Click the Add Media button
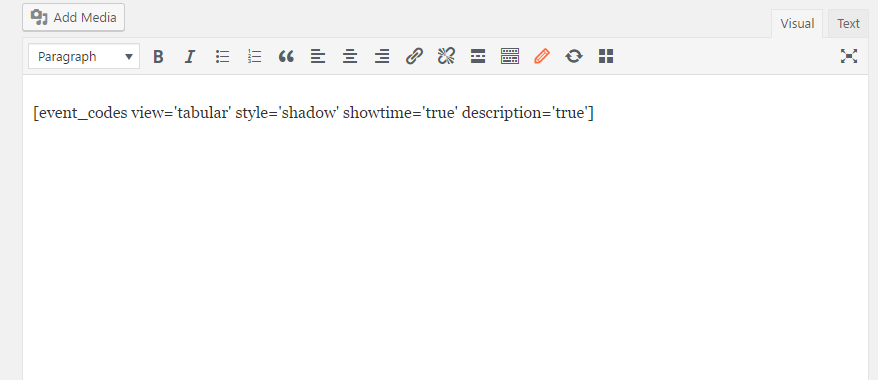878x380 pixels. [x=73, y=17]
